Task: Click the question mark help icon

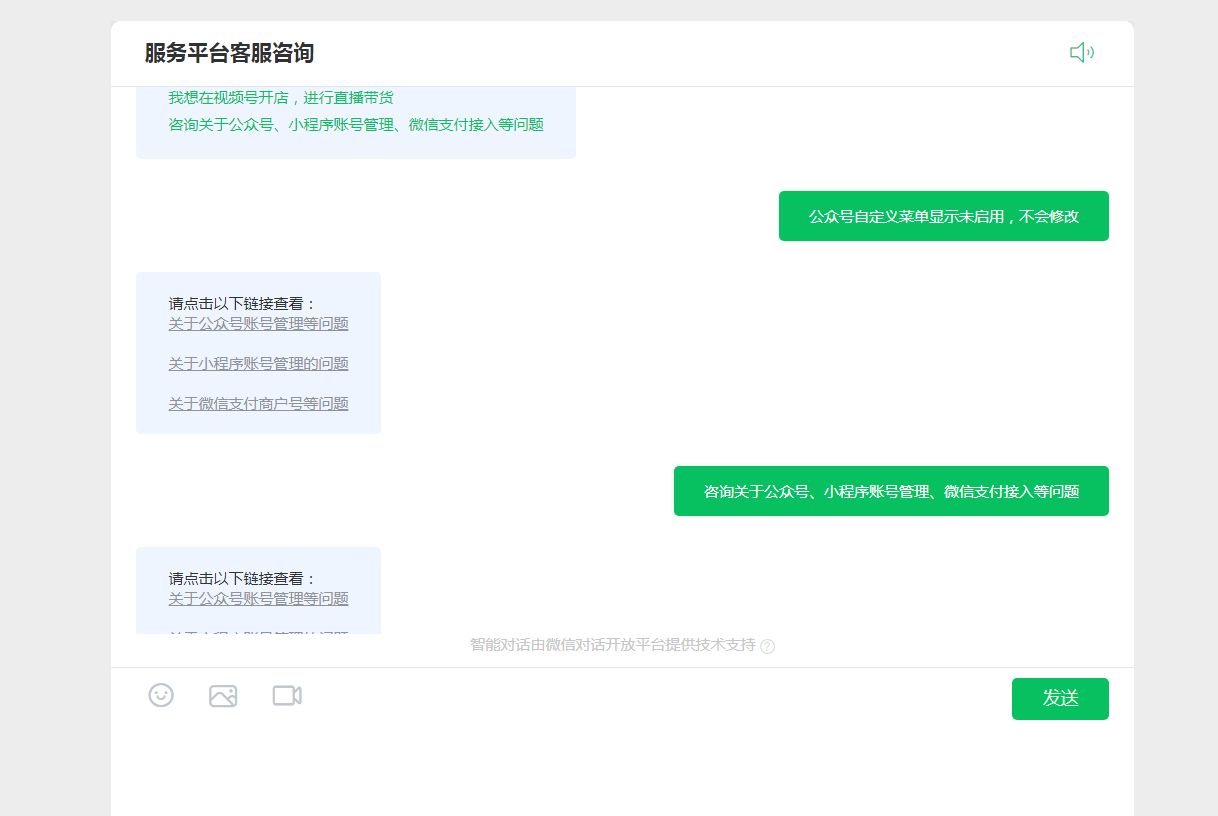Action: 768,646
